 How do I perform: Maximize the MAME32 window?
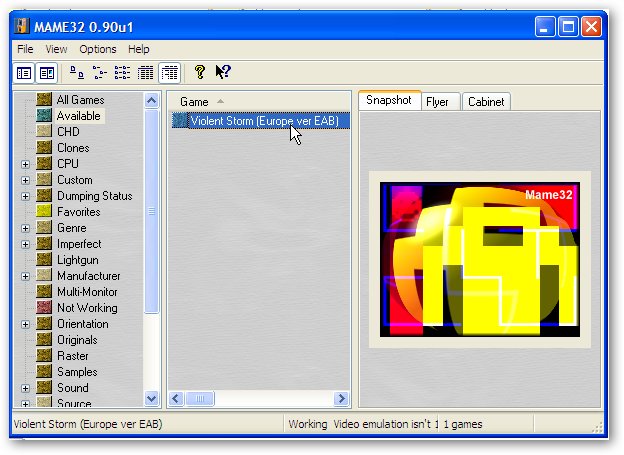click(568, 27)
